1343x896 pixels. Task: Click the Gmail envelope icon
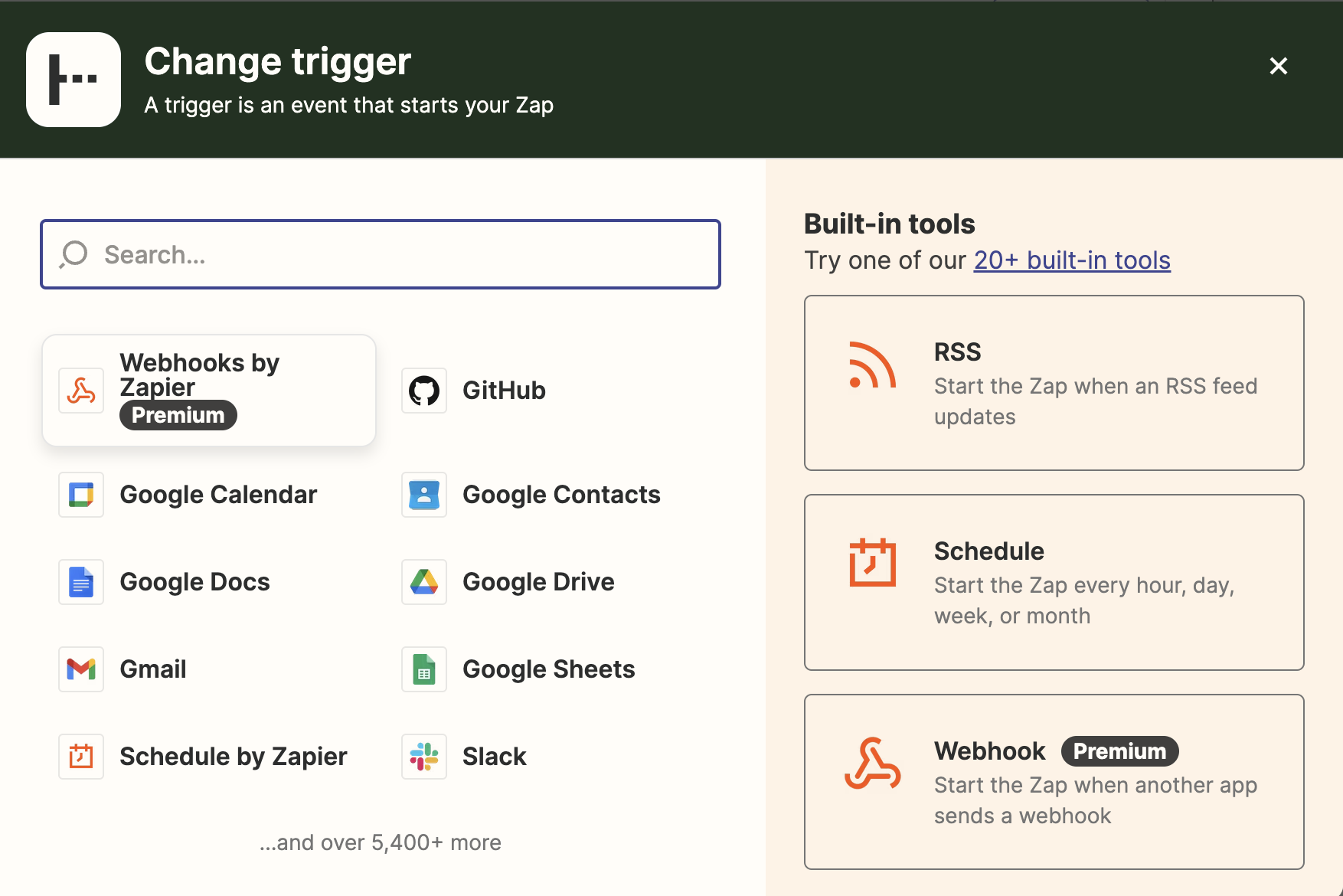click(81, 669)
